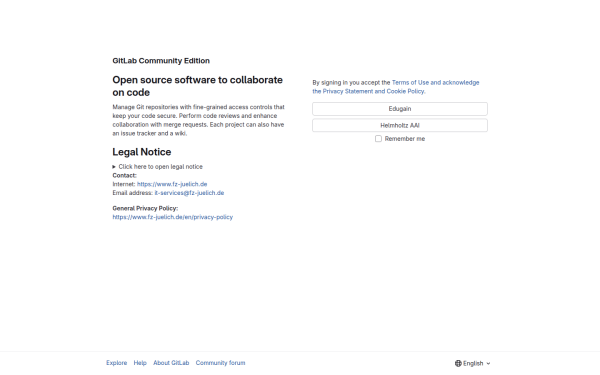Viewport: 600px width, 375px height.
Task: Click the 'Click here to open legal notice' text
Action: click(x=160, y=167)
